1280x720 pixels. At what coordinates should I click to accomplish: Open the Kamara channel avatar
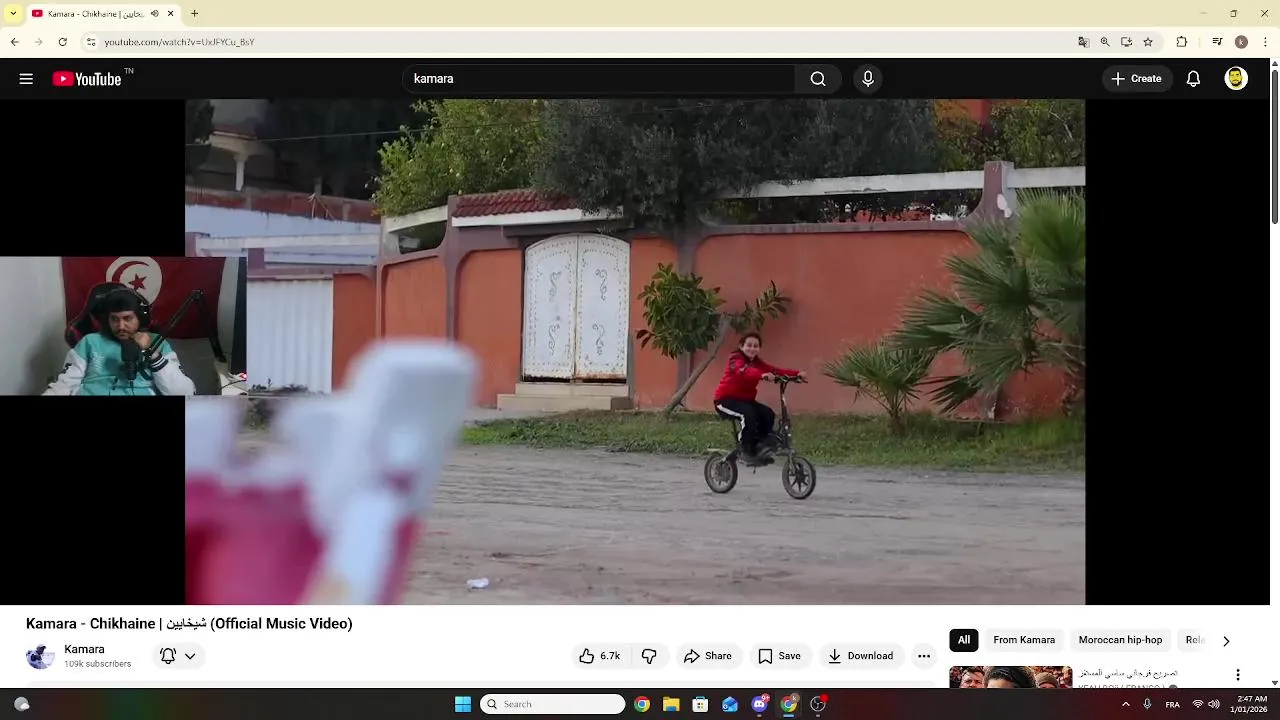pyautogui.click(x=40, y=656)
